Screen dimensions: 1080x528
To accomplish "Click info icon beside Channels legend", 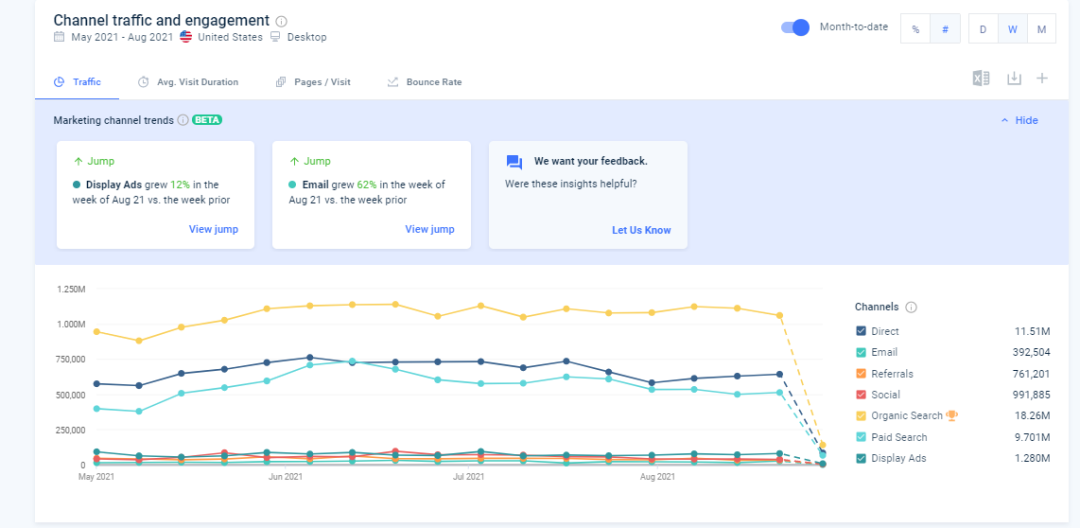I will [x=911, y=307].
